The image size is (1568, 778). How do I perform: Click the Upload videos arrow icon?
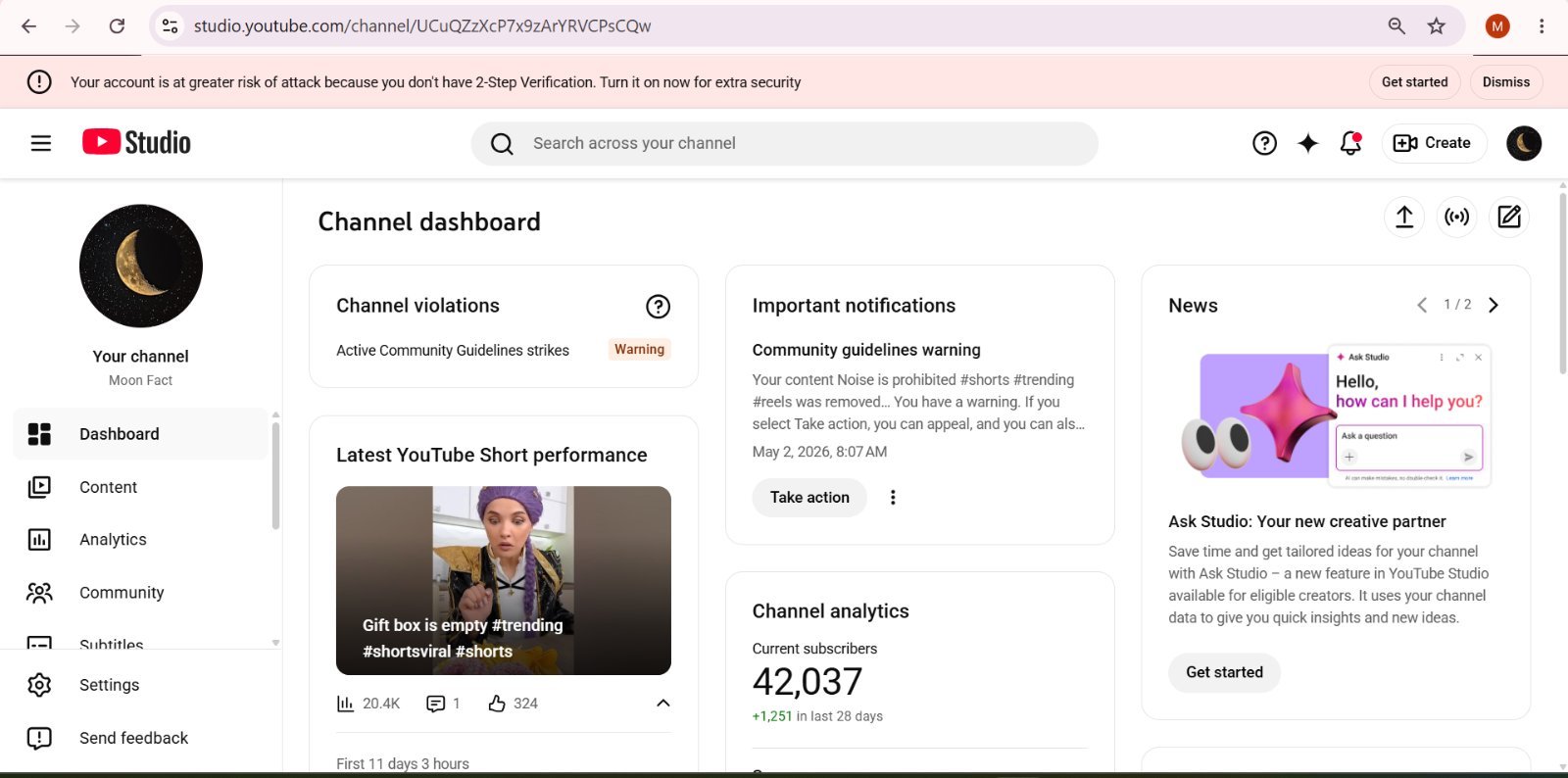tap(1403, 217)
